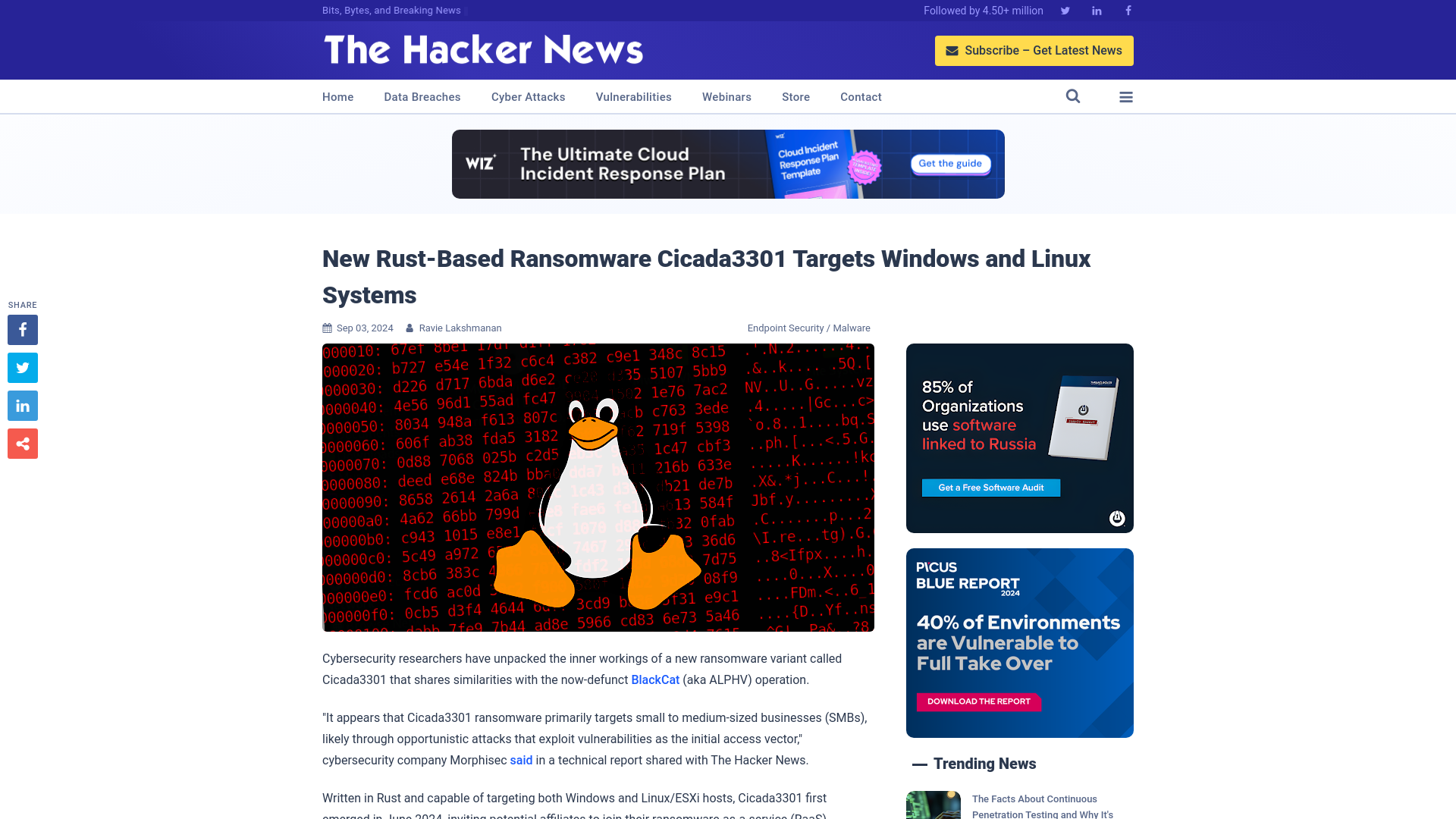
Task: Navigate to the Webinars menu item
Action: (727, 96)
